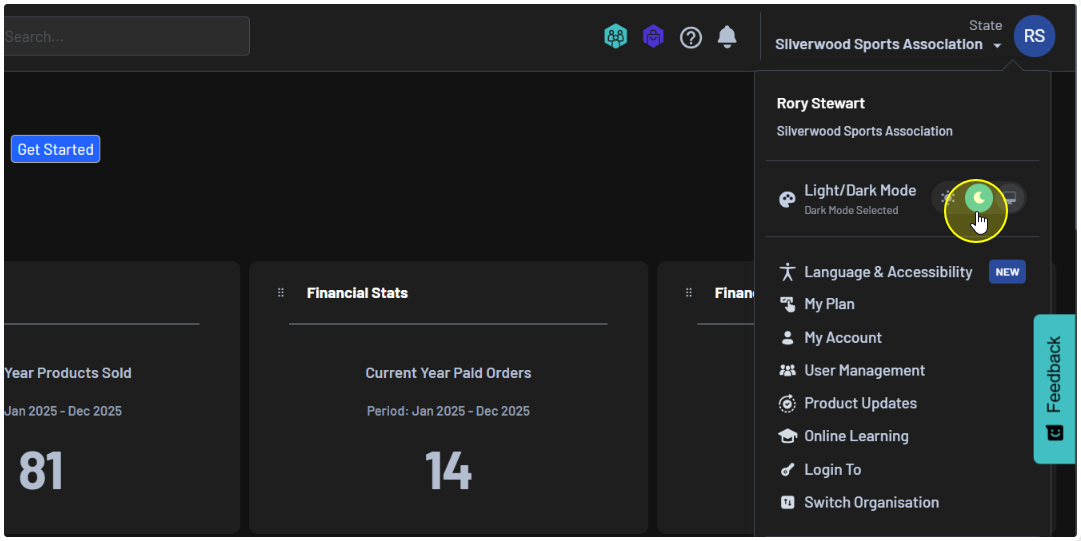Click the Light/Dark Mode palette icon
Image resolution: width=1081 pixels, height=541 pixels.
pyautogui.click(x=787, y=200)
